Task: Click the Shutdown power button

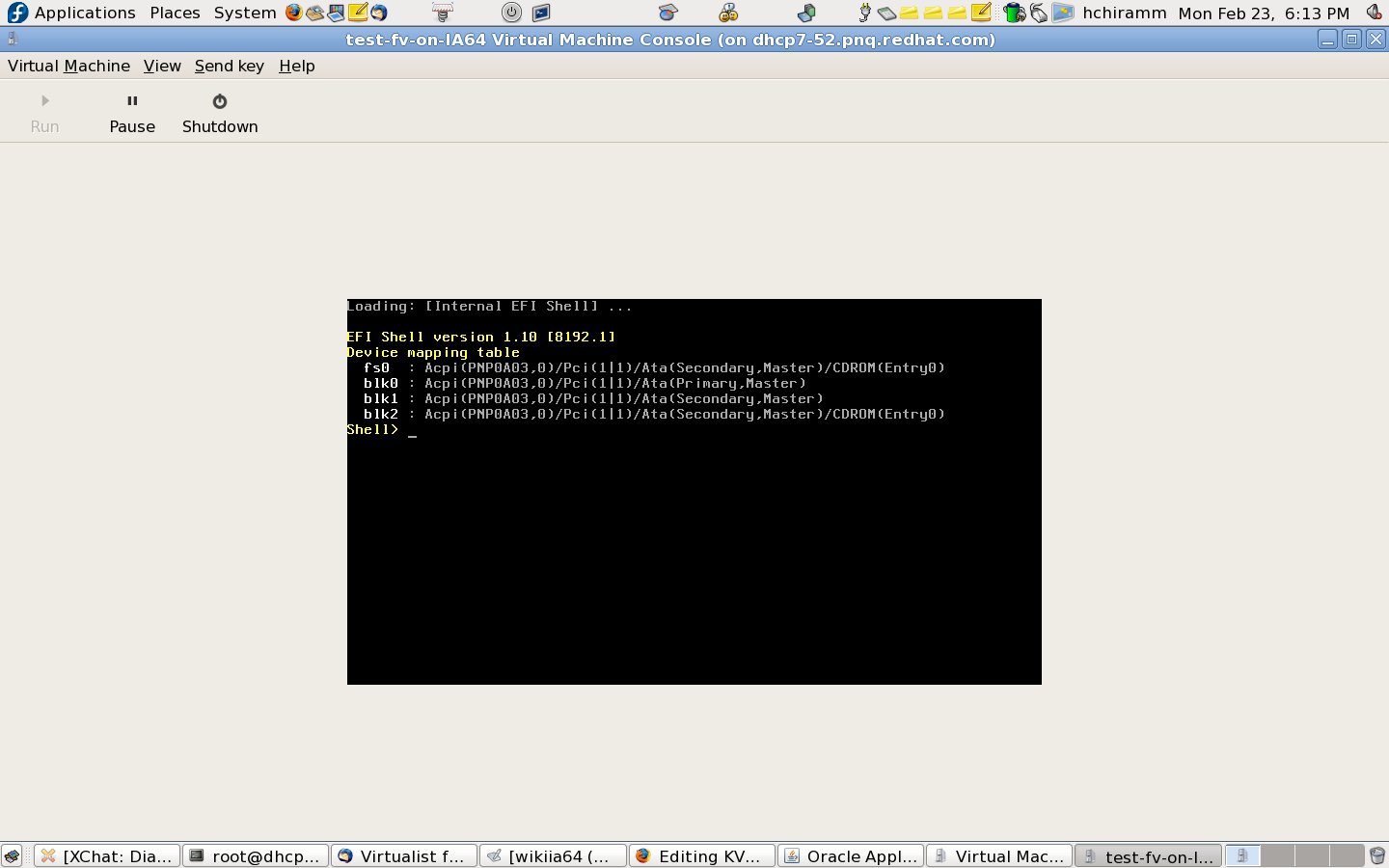Action: click(220, 114)
